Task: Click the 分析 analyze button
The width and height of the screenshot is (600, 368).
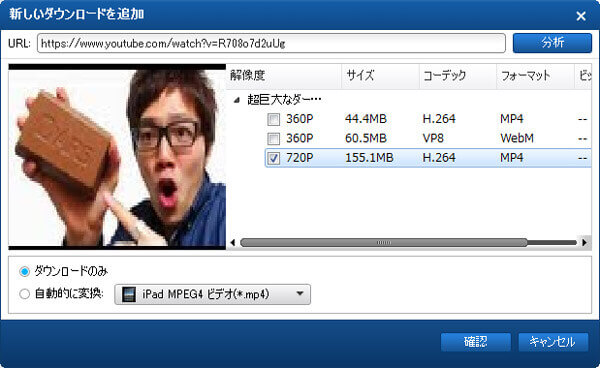Action: 552,43
